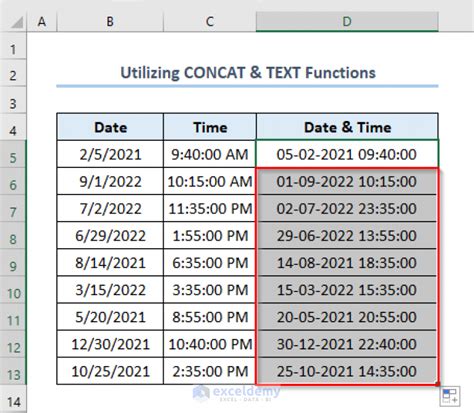Select cell containing 11:35:00 PM
This screenshot has width=474, height=413.
210,208
